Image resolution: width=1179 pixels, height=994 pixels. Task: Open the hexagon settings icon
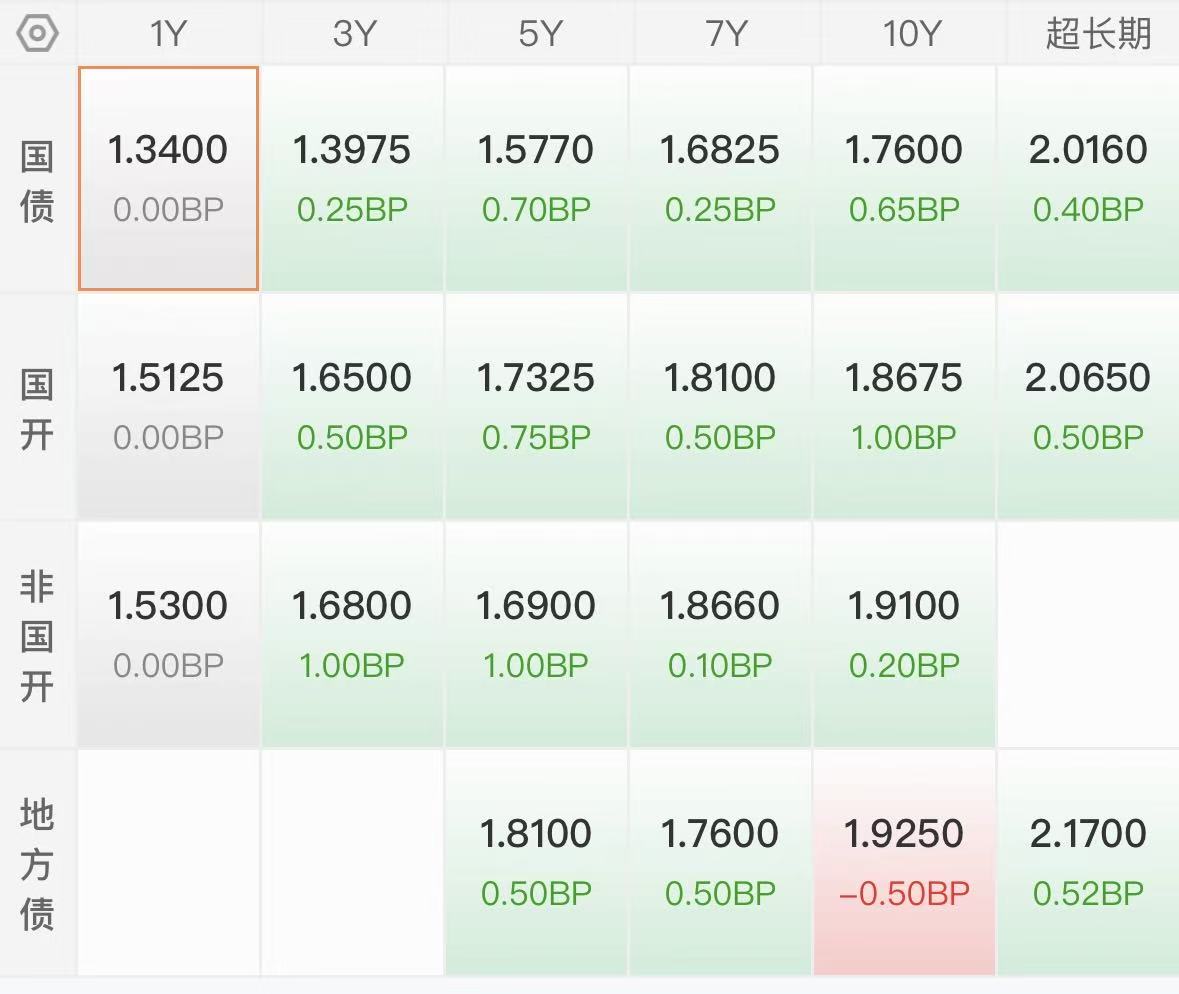(37, 33)
